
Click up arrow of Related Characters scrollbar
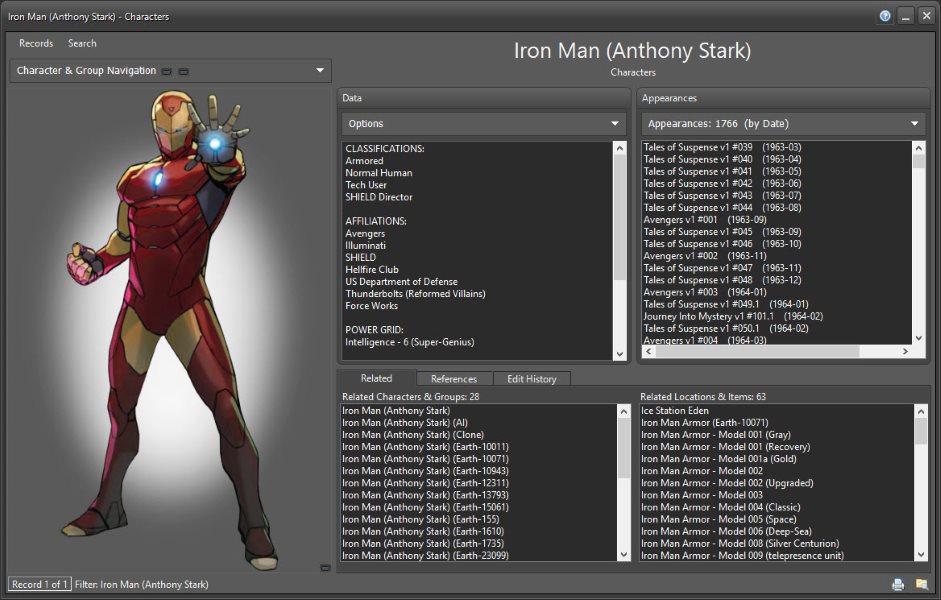[624, 412]
